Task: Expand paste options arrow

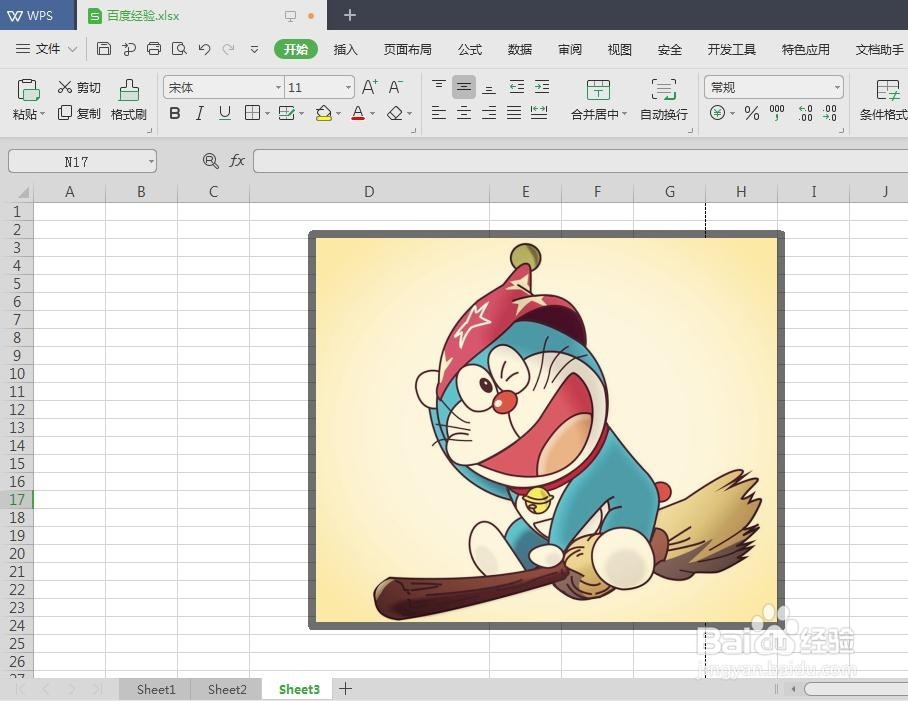Action: pyautogui.click(x=42, y=114)
